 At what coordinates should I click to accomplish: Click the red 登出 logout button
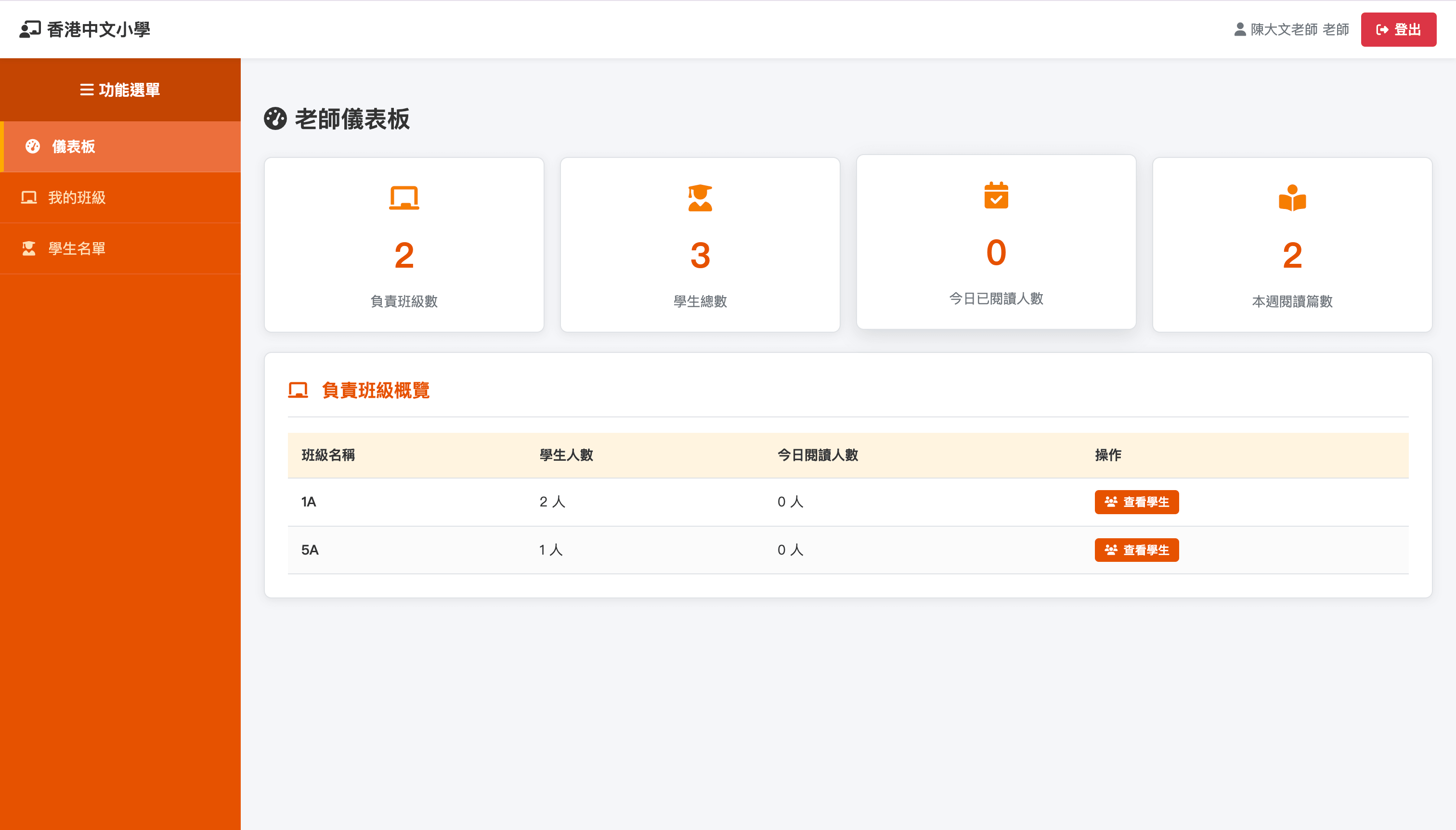pos(1398,30)
